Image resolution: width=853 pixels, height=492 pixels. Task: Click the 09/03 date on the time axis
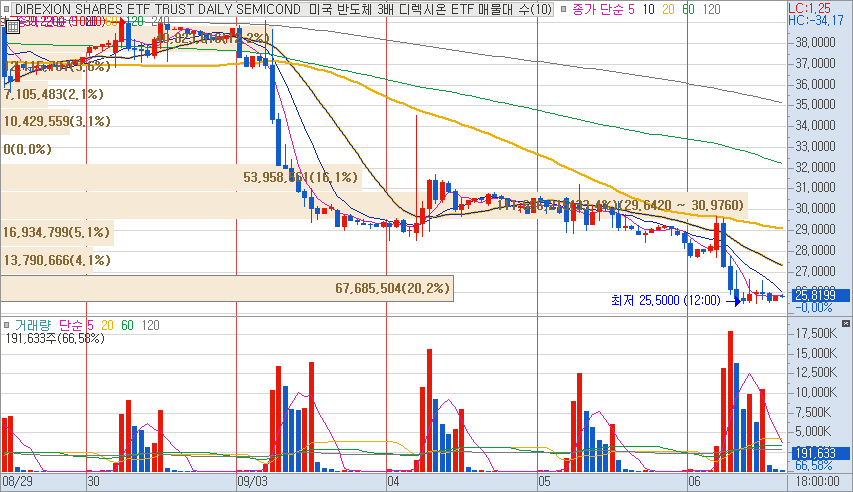click(x=253, y=481)
